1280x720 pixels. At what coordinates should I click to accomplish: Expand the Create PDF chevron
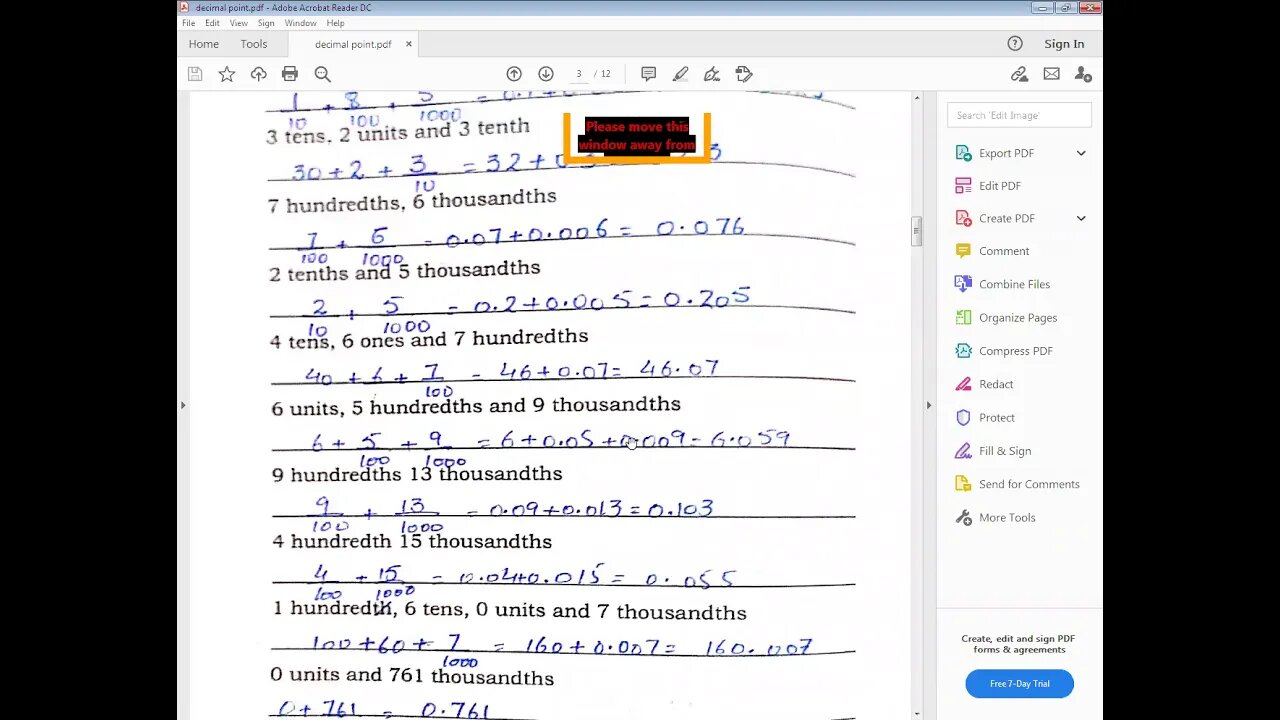coord(1081,218)
